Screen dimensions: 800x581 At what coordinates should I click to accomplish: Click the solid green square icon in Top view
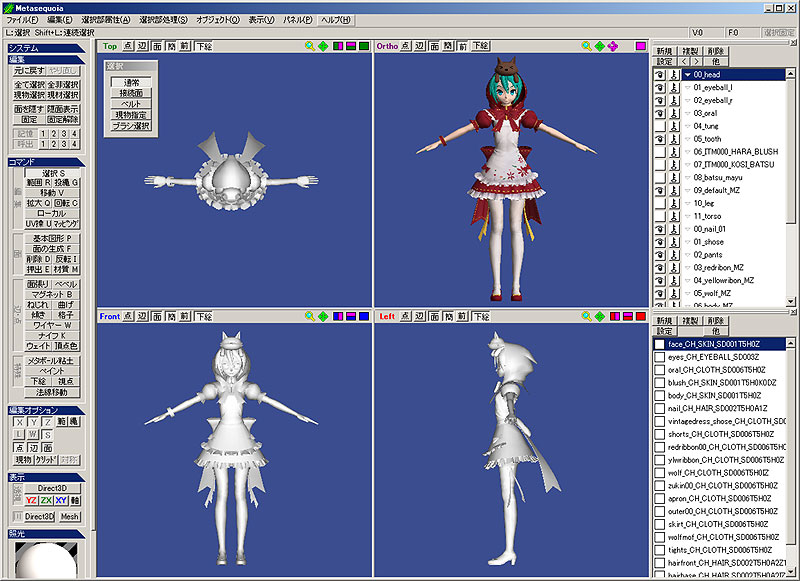(x=364, y=46)
